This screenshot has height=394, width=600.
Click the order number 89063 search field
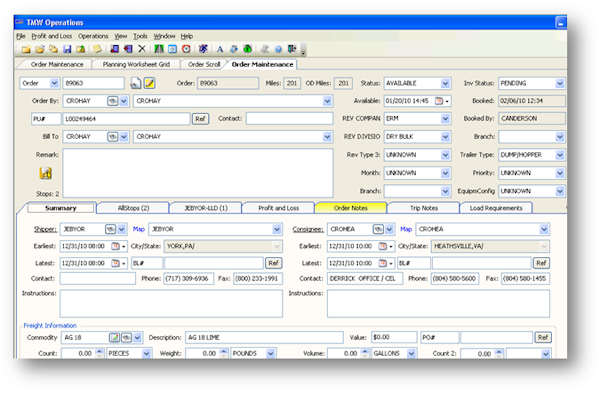(x=93, y=83)
